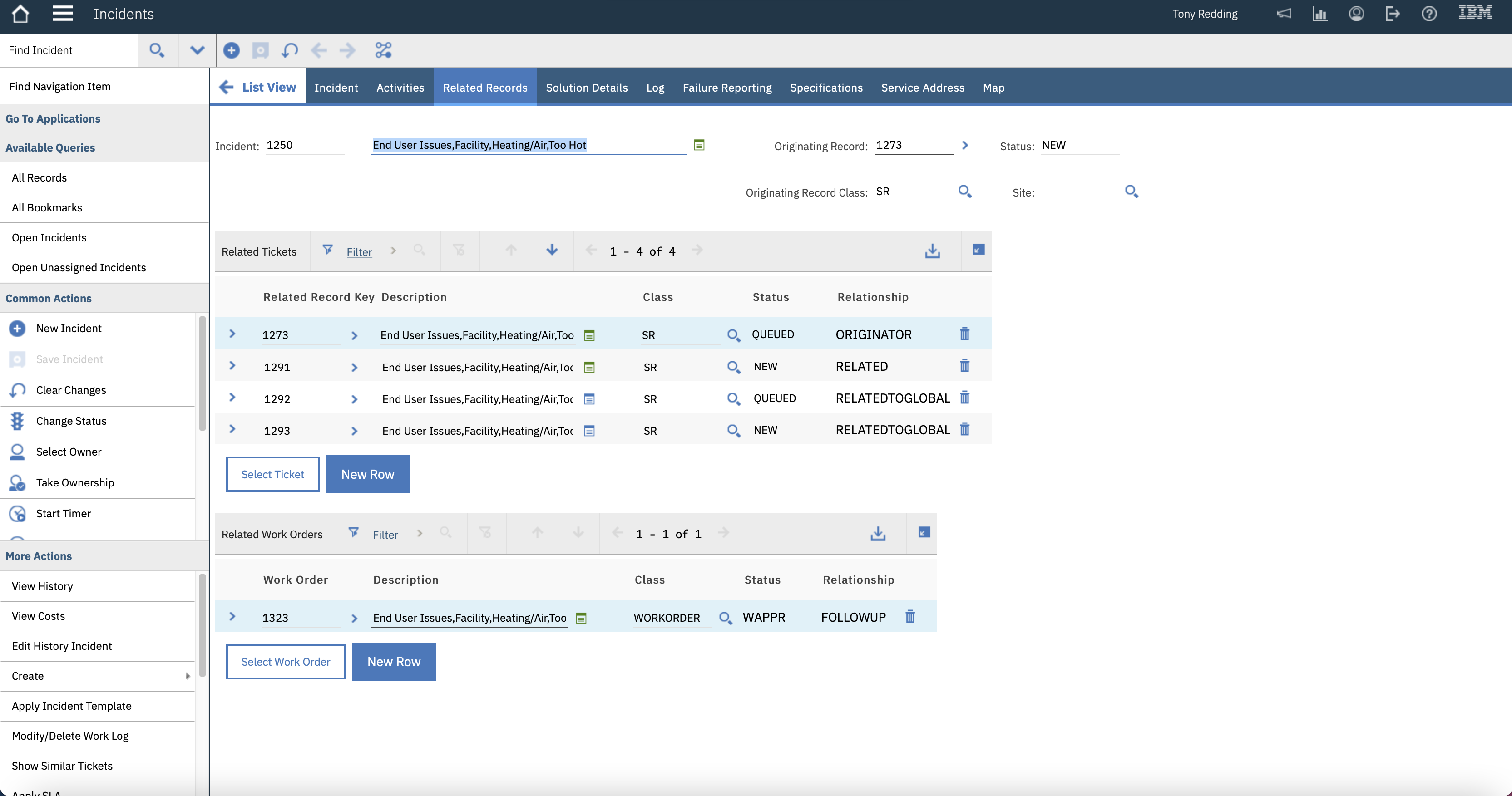Download Related Tickets table data

[x=932, y=251]
